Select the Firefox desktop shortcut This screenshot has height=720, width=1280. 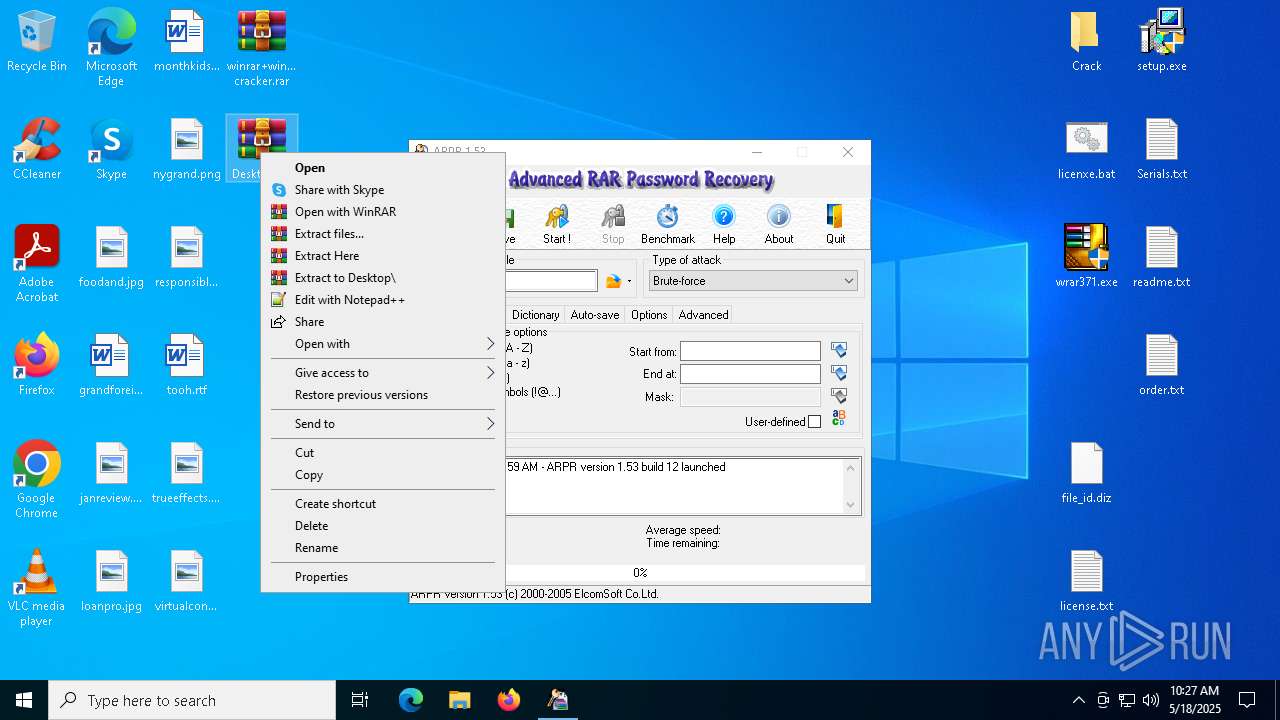click(x=37, y=366)
